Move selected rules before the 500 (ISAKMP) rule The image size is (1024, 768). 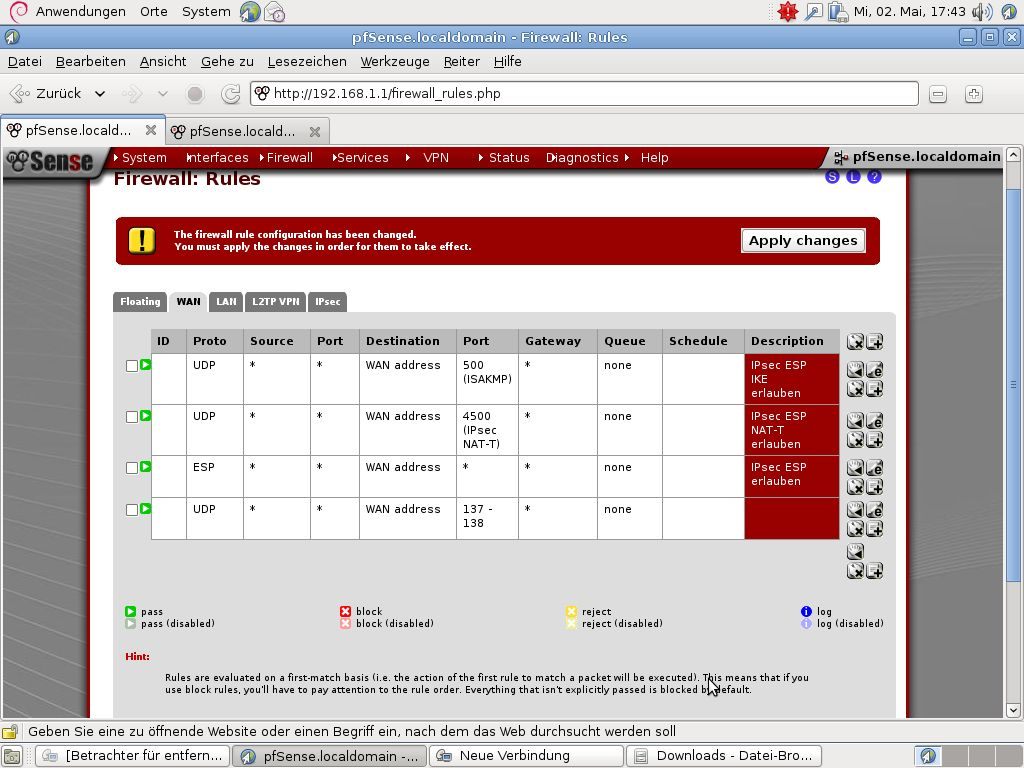coord(855,370)
